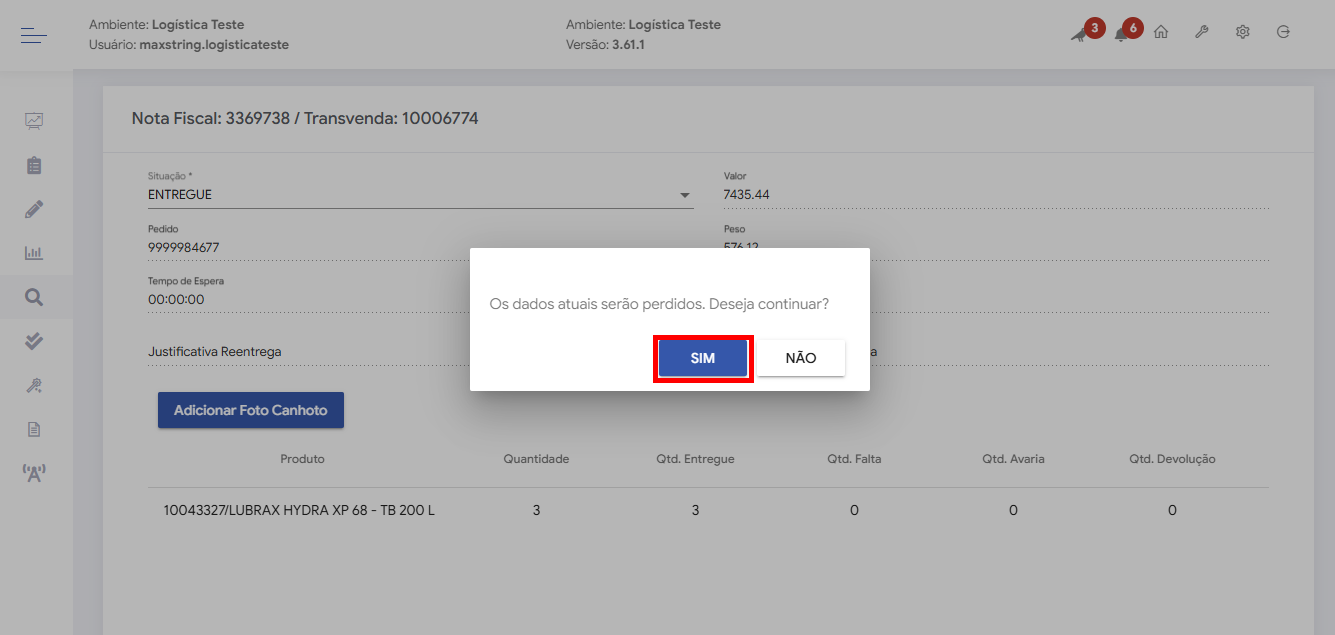This screenshot has width=1335, height=635.
Task: Open the broadcast antenna sidebar icon
Action: [x=34, y=472]
